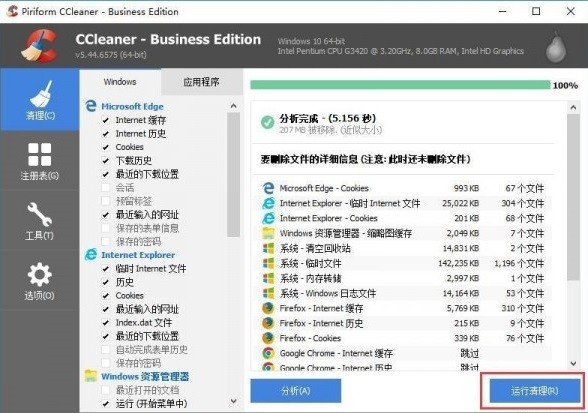Click Windows icon in Windows 日志文件 row
Image resolution: width=588 pixels, height=413 pixels.
pos(268,293)
